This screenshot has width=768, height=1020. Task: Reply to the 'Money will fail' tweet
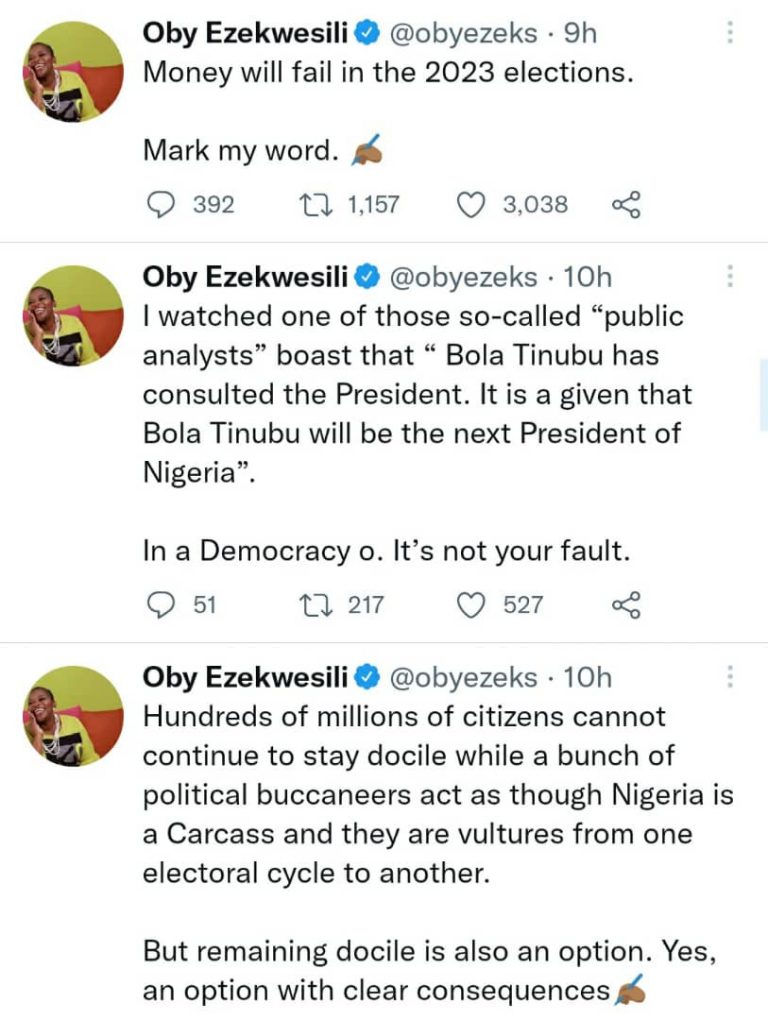[x=161, y=205]
